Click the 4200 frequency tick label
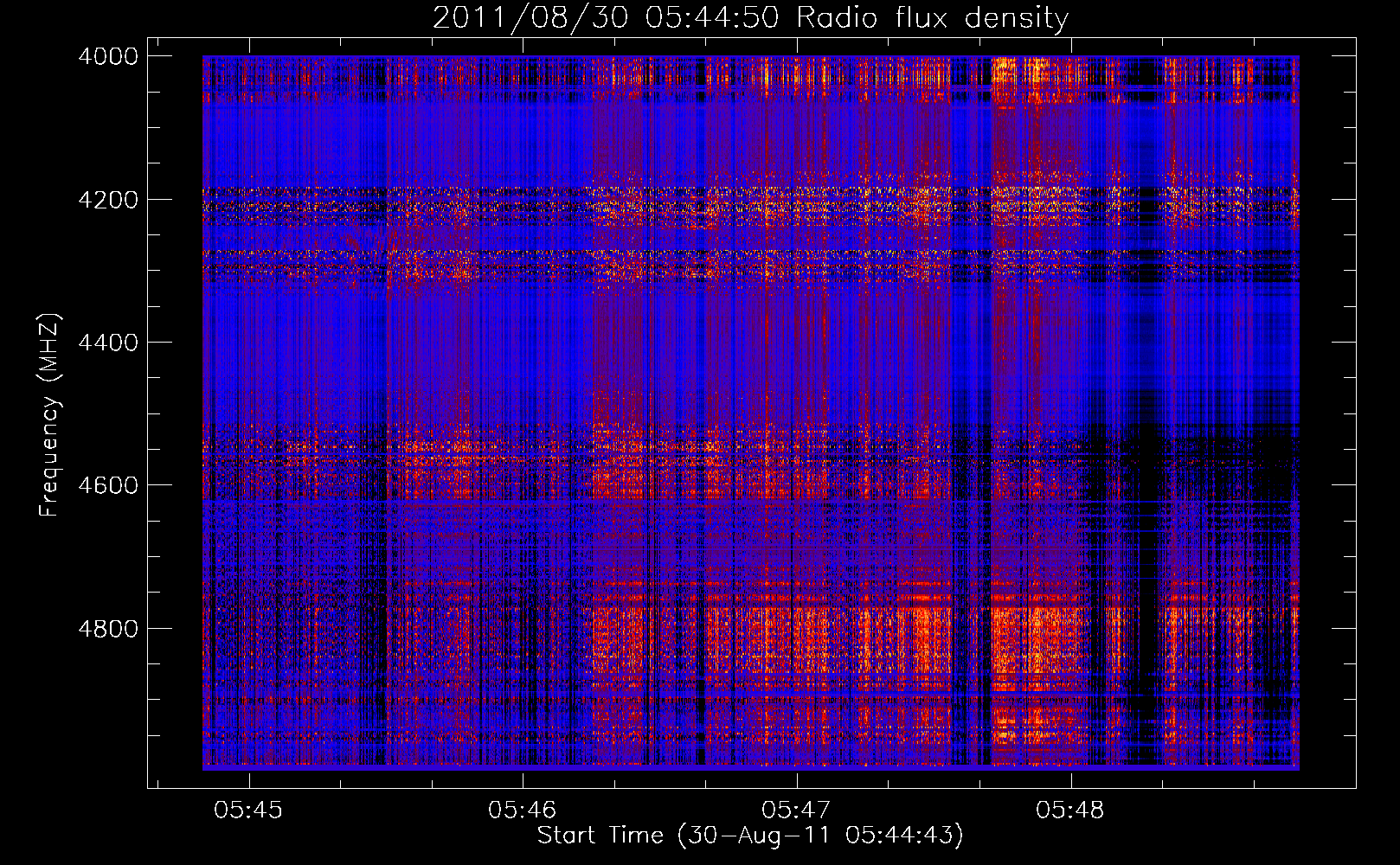The height and width of the screenshot is (865, 1400). tap(108, 200)
